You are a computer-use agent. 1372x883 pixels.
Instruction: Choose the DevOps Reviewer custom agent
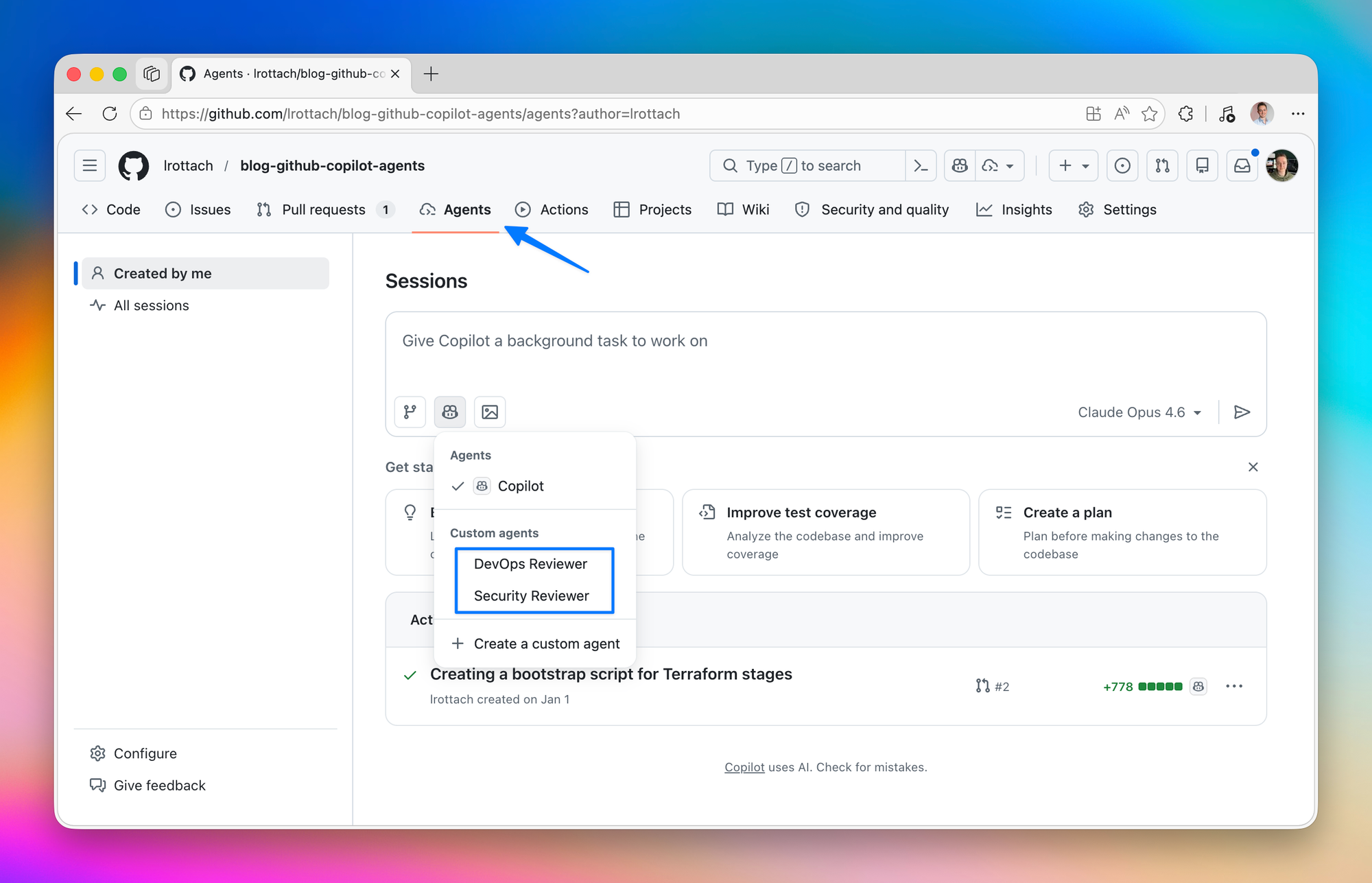coord(530,564)
